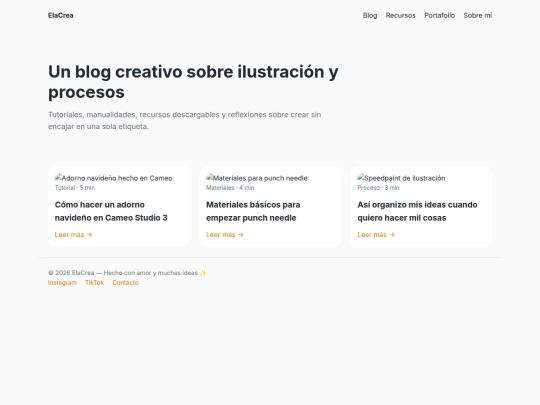Image resolution: width=540 pixels, height=405 pixels.
Task: Click 'Leer más' on the ideas organization card
Action: tap(376, 235)
